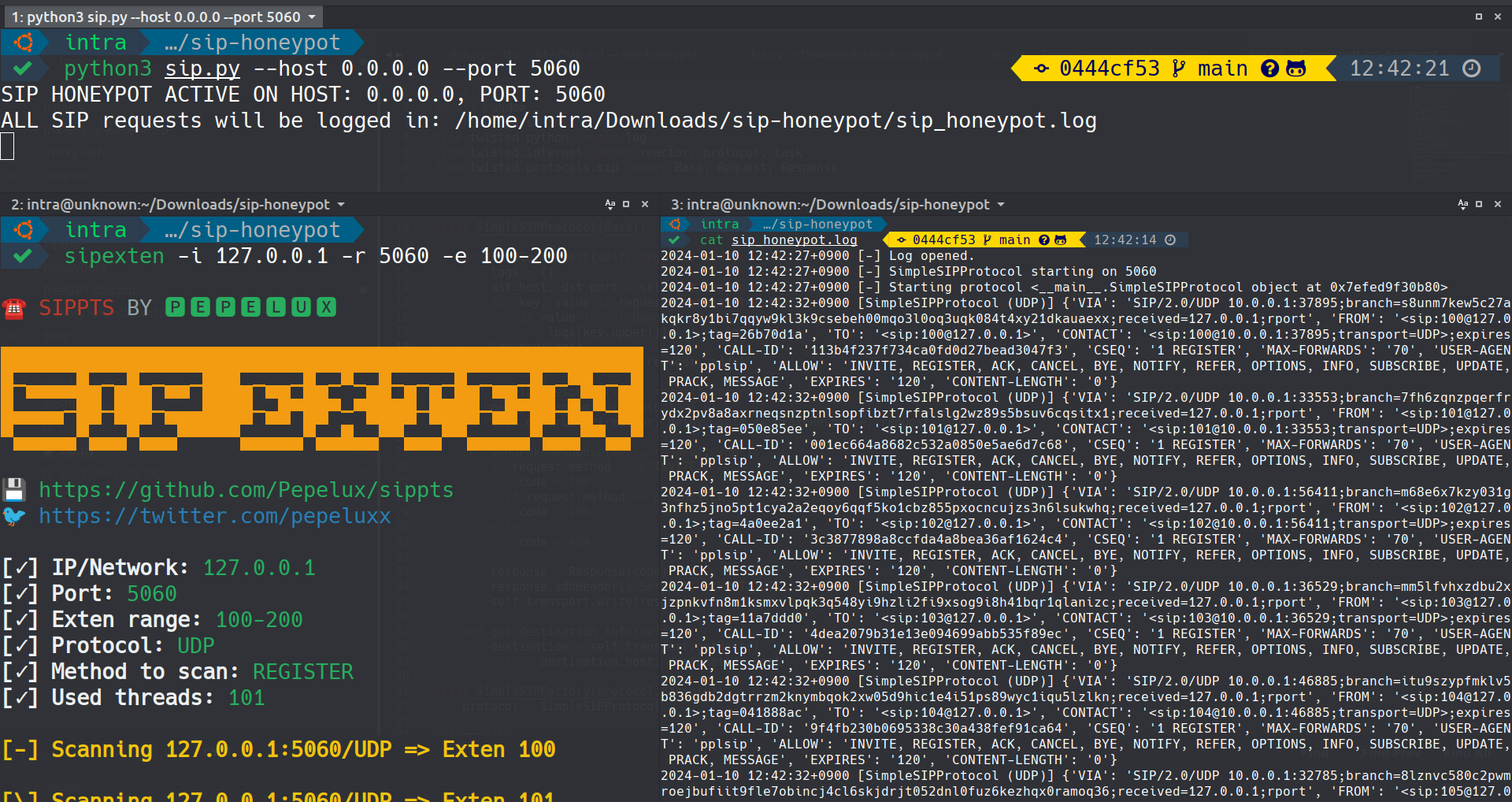Viewport: 1512px width, 802px height.
Task: Close terminal 3 pane
Action: 1498,204
